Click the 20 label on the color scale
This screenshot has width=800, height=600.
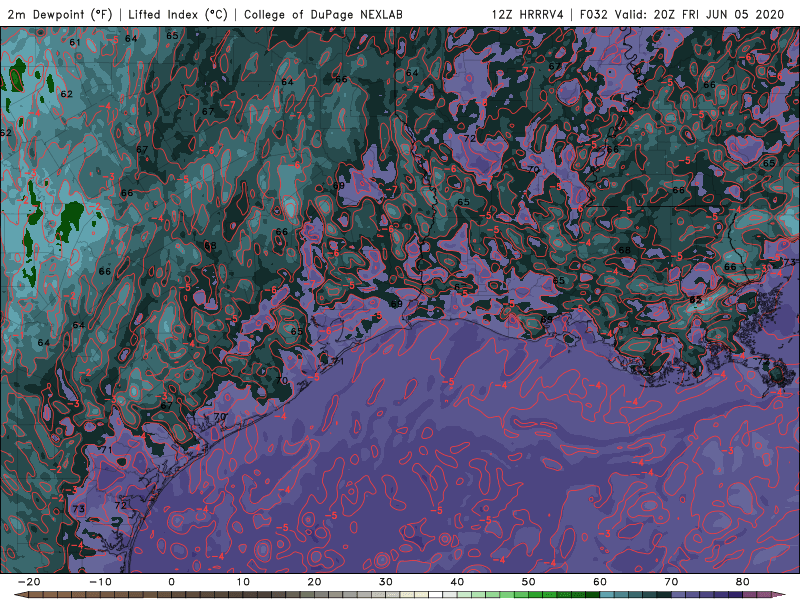pyautogui.click(x=314, y=582)
